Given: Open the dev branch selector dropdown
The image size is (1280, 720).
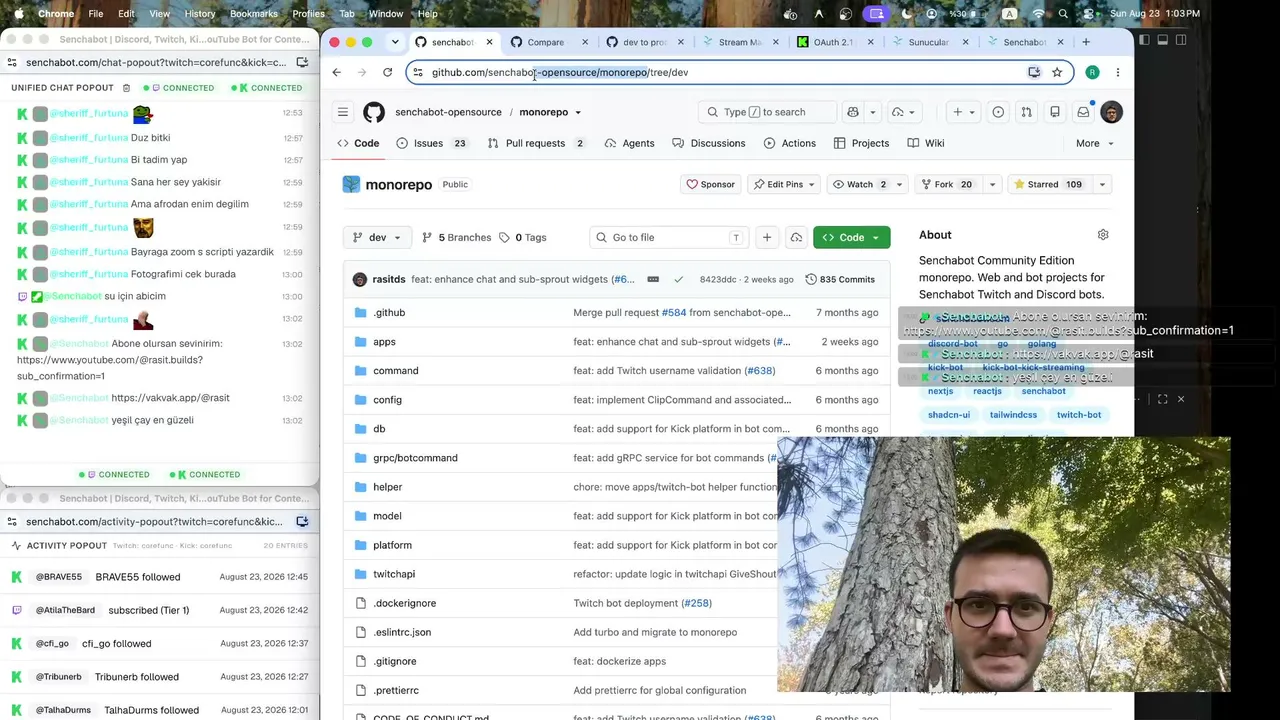Looking at the screenshot, I should click(x=377, y=237).
